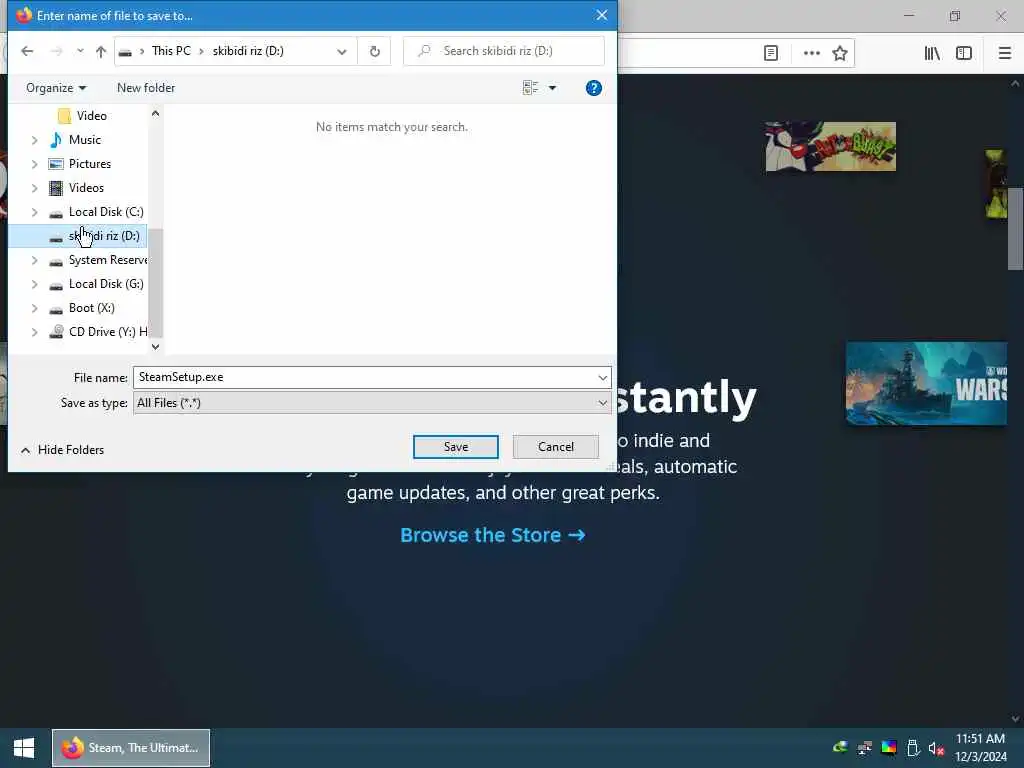Change the view layout icon
The width and height of the screenshot is (1024, 768).
530,88
